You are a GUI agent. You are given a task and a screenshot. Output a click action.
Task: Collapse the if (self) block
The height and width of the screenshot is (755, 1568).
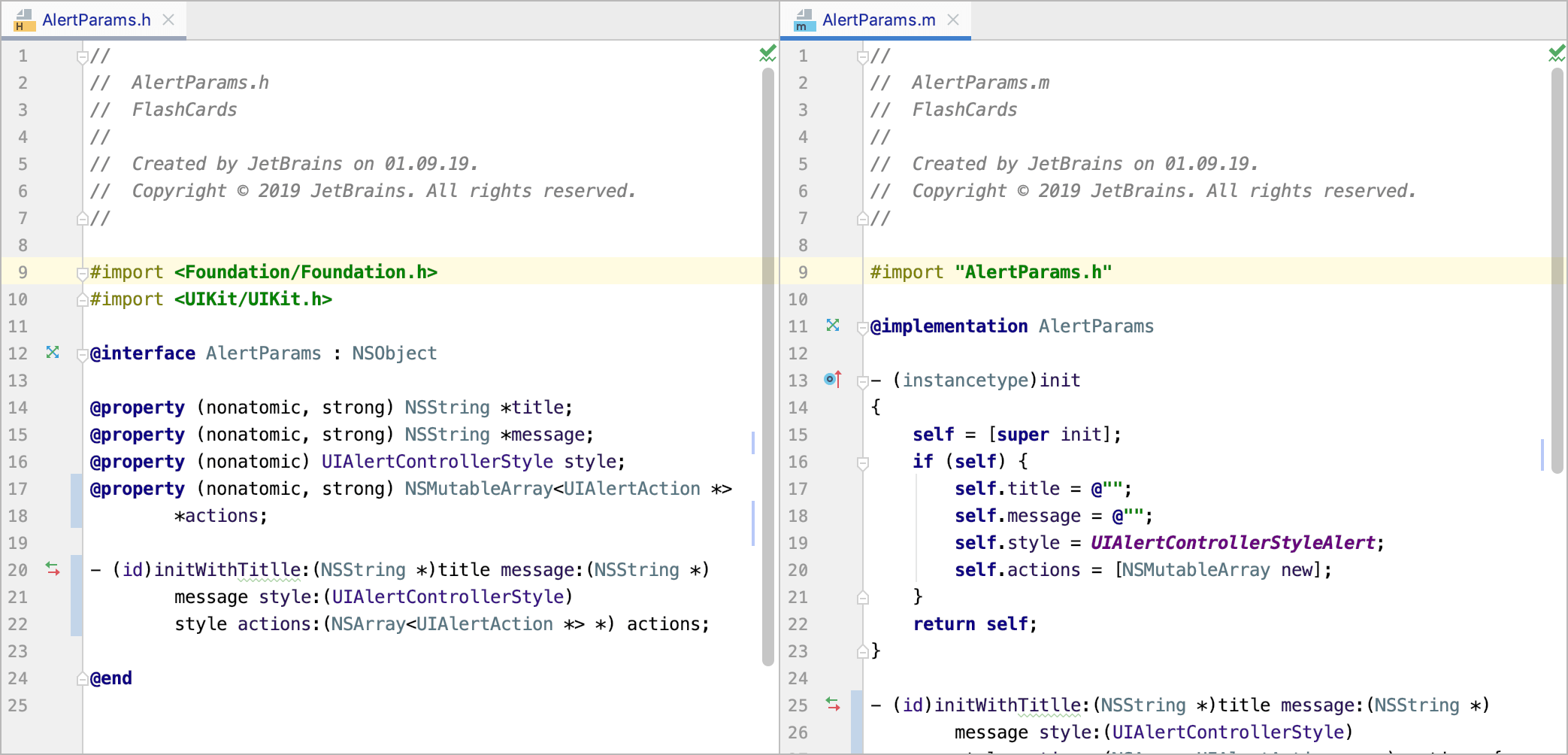pyautogui.click(x=863, y=463)
